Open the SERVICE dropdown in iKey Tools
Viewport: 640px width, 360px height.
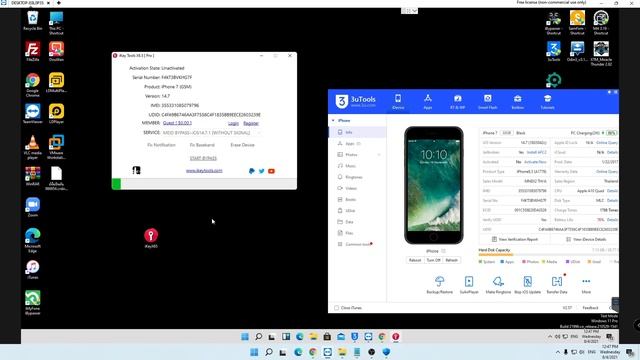[211, 133]
